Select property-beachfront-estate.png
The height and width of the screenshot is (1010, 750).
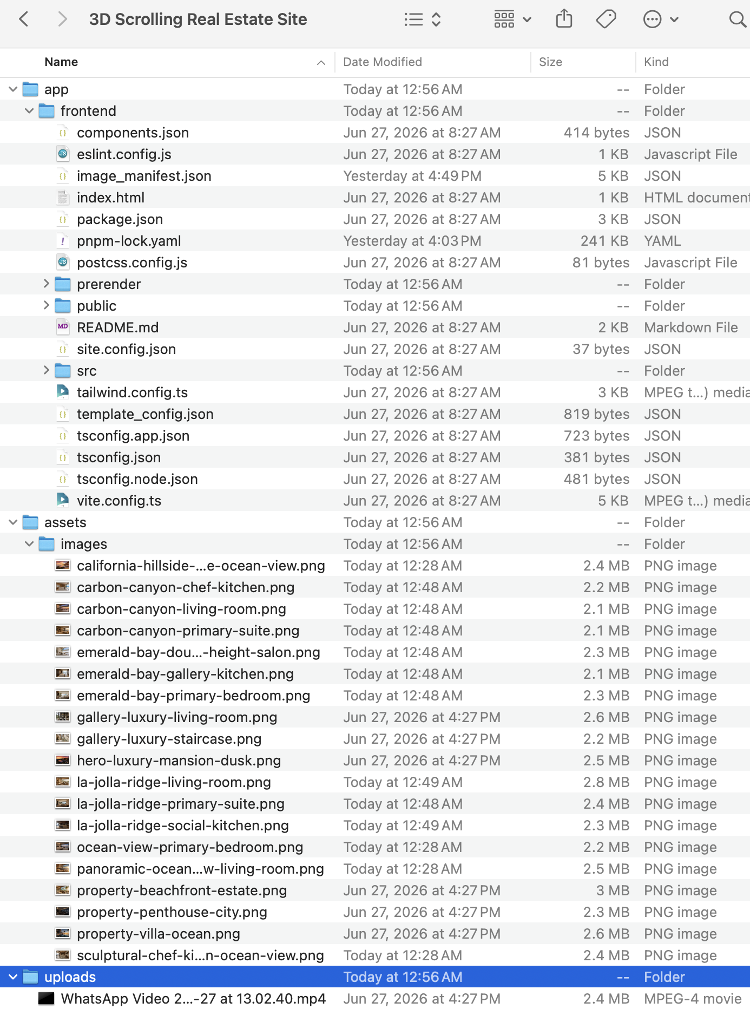182,890
